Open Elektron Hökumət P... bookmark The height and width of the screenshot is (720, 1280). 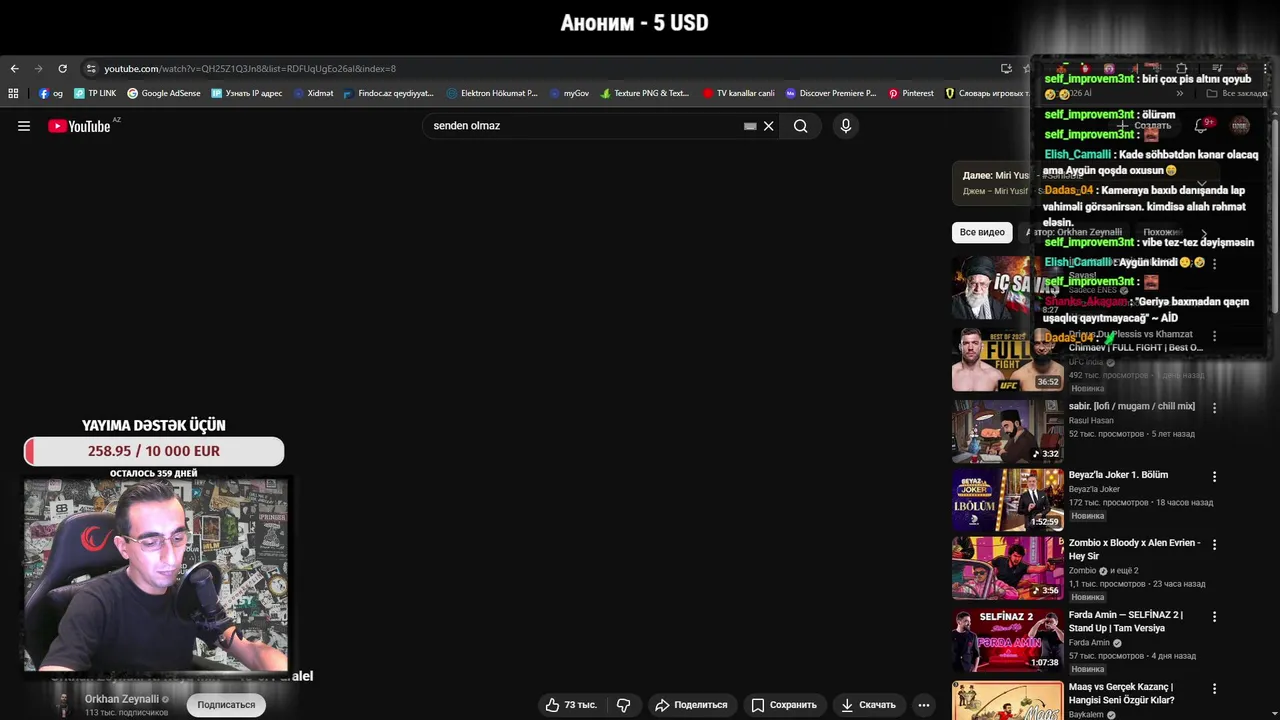[492, 93]
